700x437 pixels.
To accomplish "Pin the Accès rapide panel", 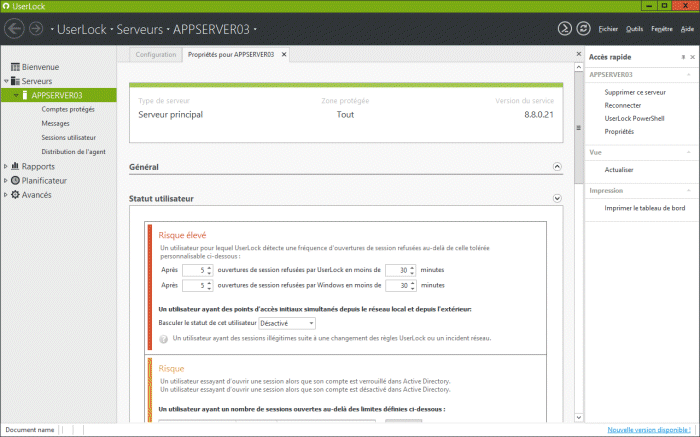I will (x=683, y=57).
